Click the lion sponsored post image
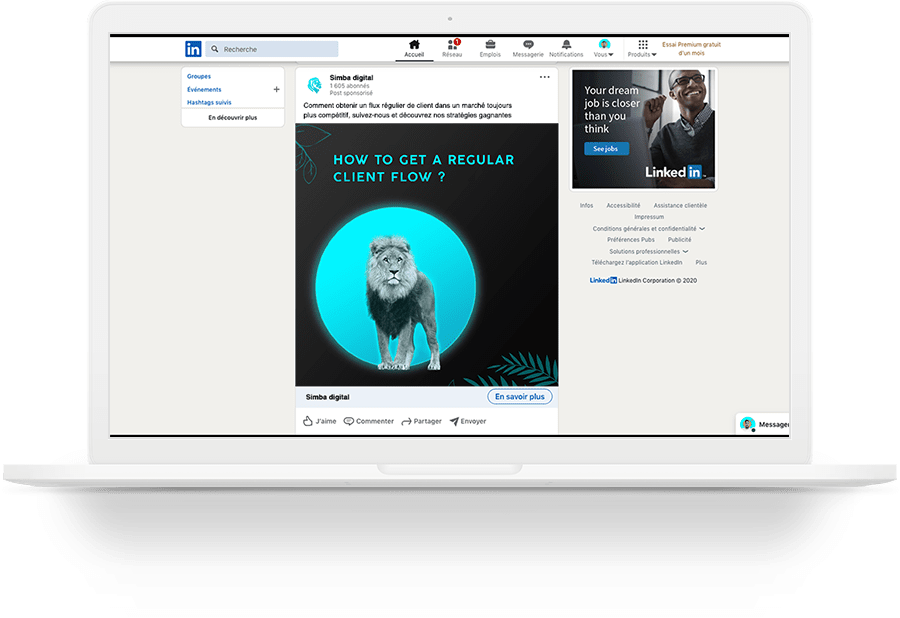This screenshot has width=900, height=618. coord(426,255)
